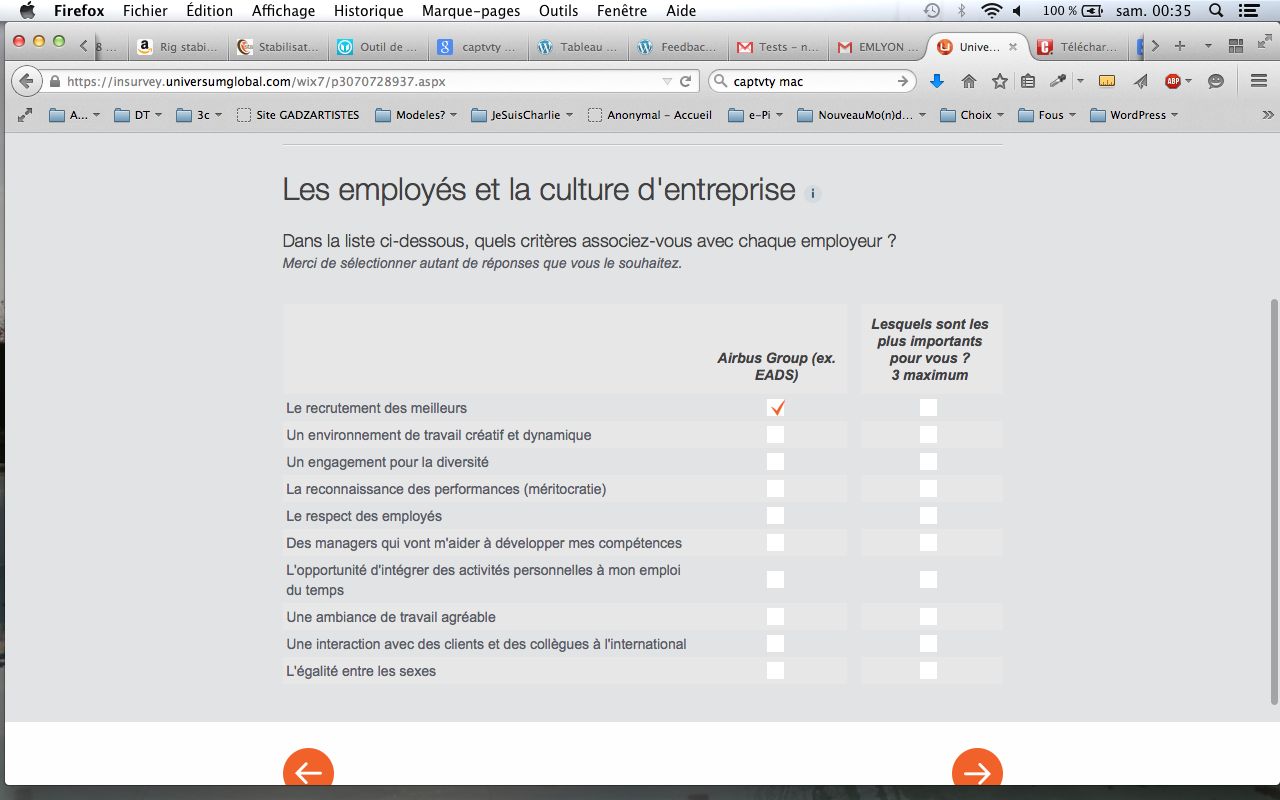The width and height of the screenshot is (1280, 800).
Task: Click the site security padlock icon
Action: click(54, 82)
